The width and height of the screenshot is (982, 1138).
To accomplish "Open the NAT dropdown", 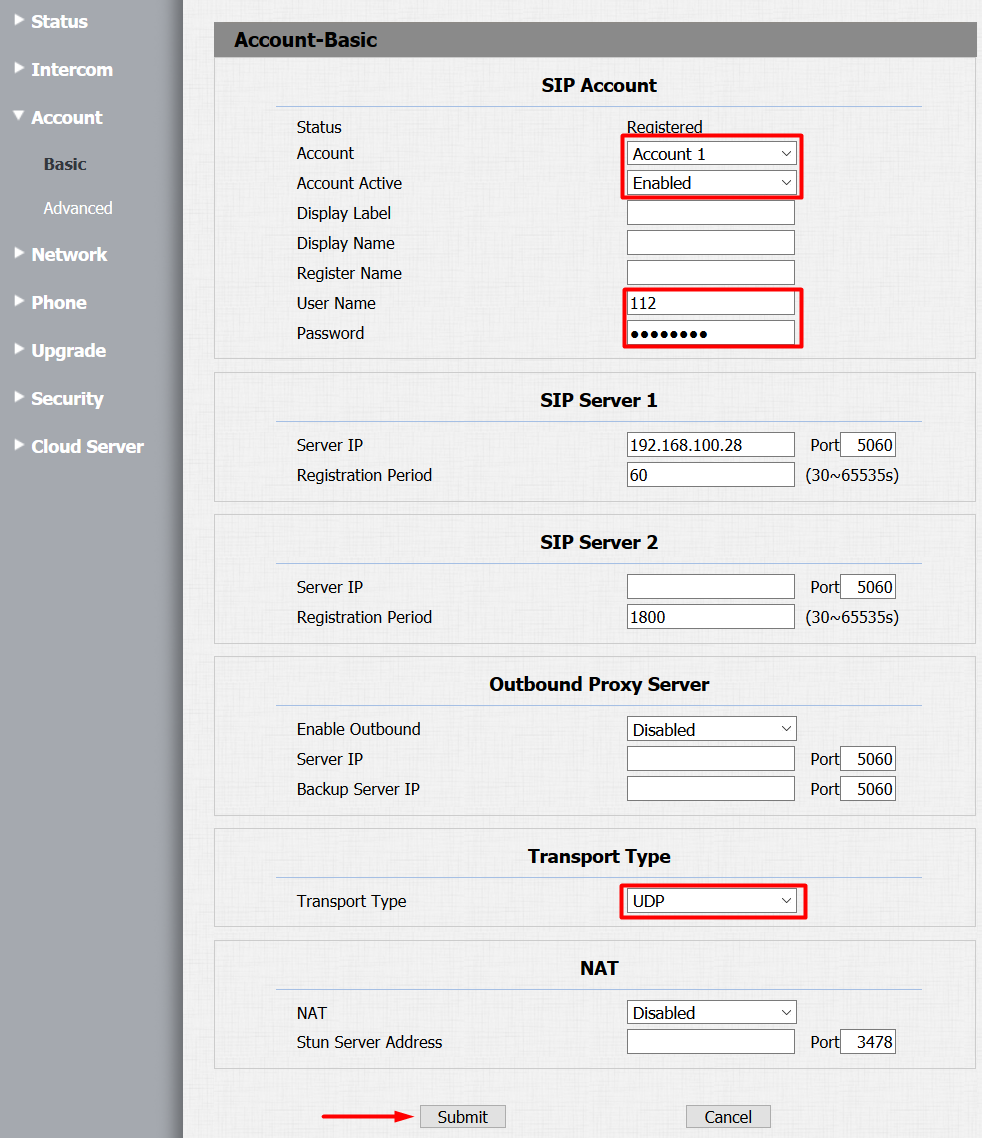I will [710, 1011].
